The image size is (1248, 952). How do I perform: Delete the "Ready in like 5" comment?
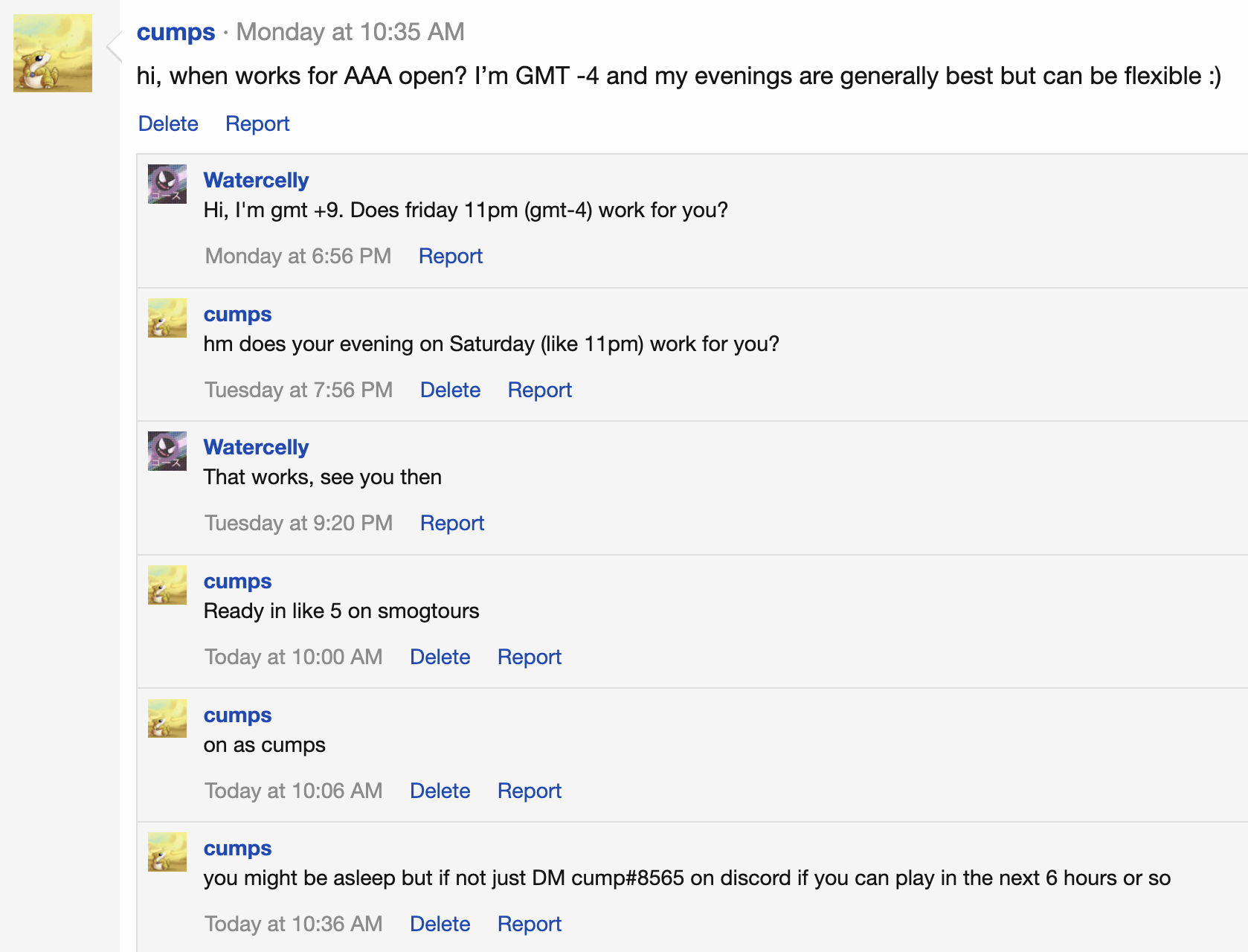(440, 657)
